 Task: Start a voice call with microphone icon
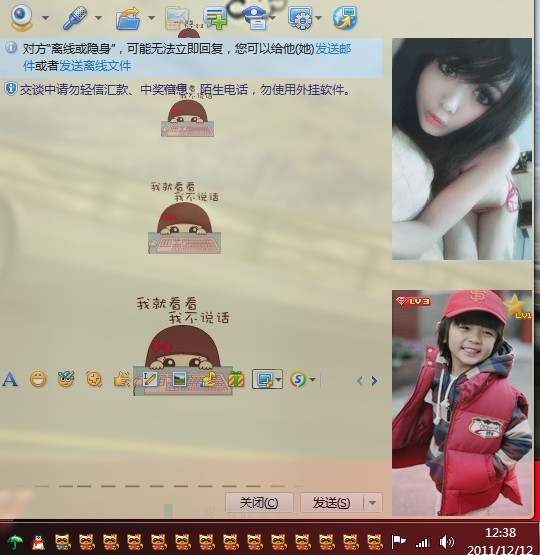[75, 17]
